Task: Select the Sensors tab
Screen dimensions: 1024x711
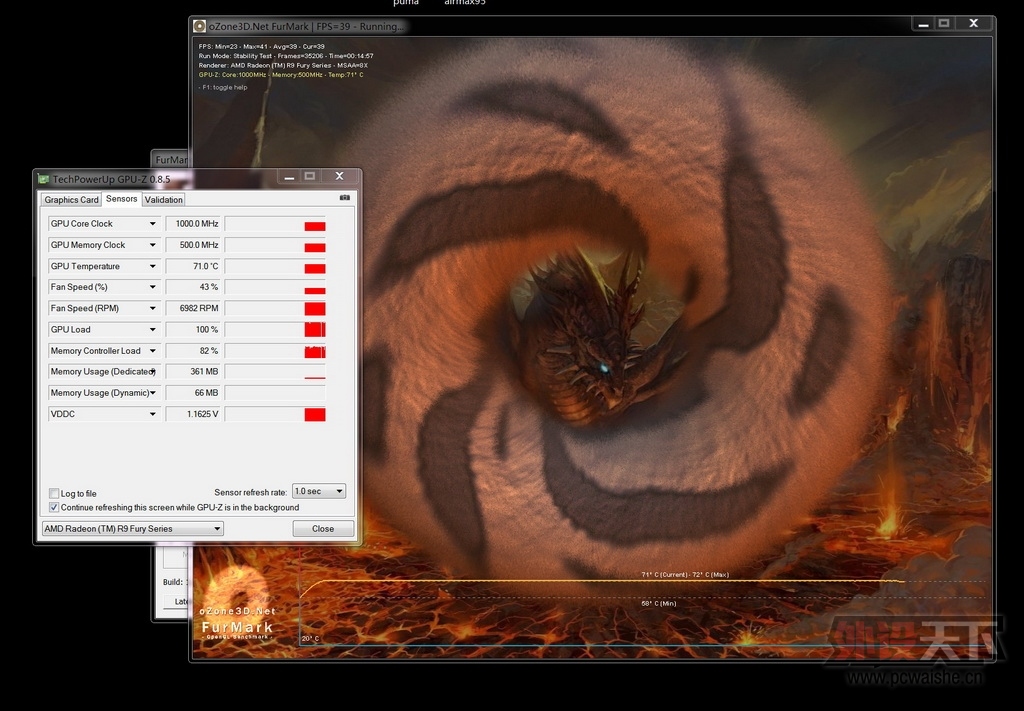Action: pos(121,198)
